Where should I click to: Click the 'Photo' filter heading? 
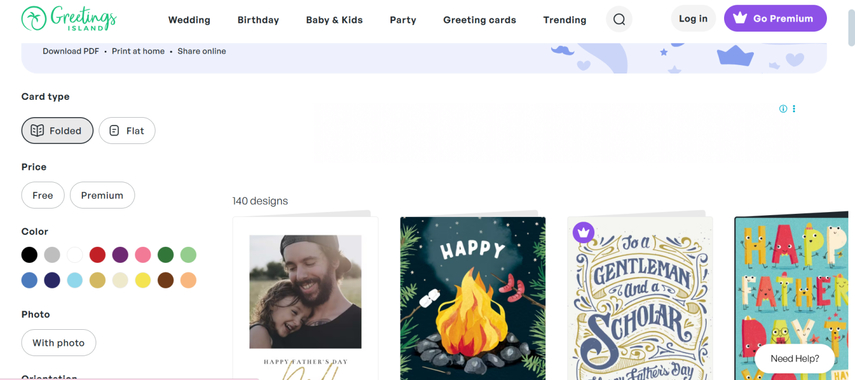click(35, 315)
